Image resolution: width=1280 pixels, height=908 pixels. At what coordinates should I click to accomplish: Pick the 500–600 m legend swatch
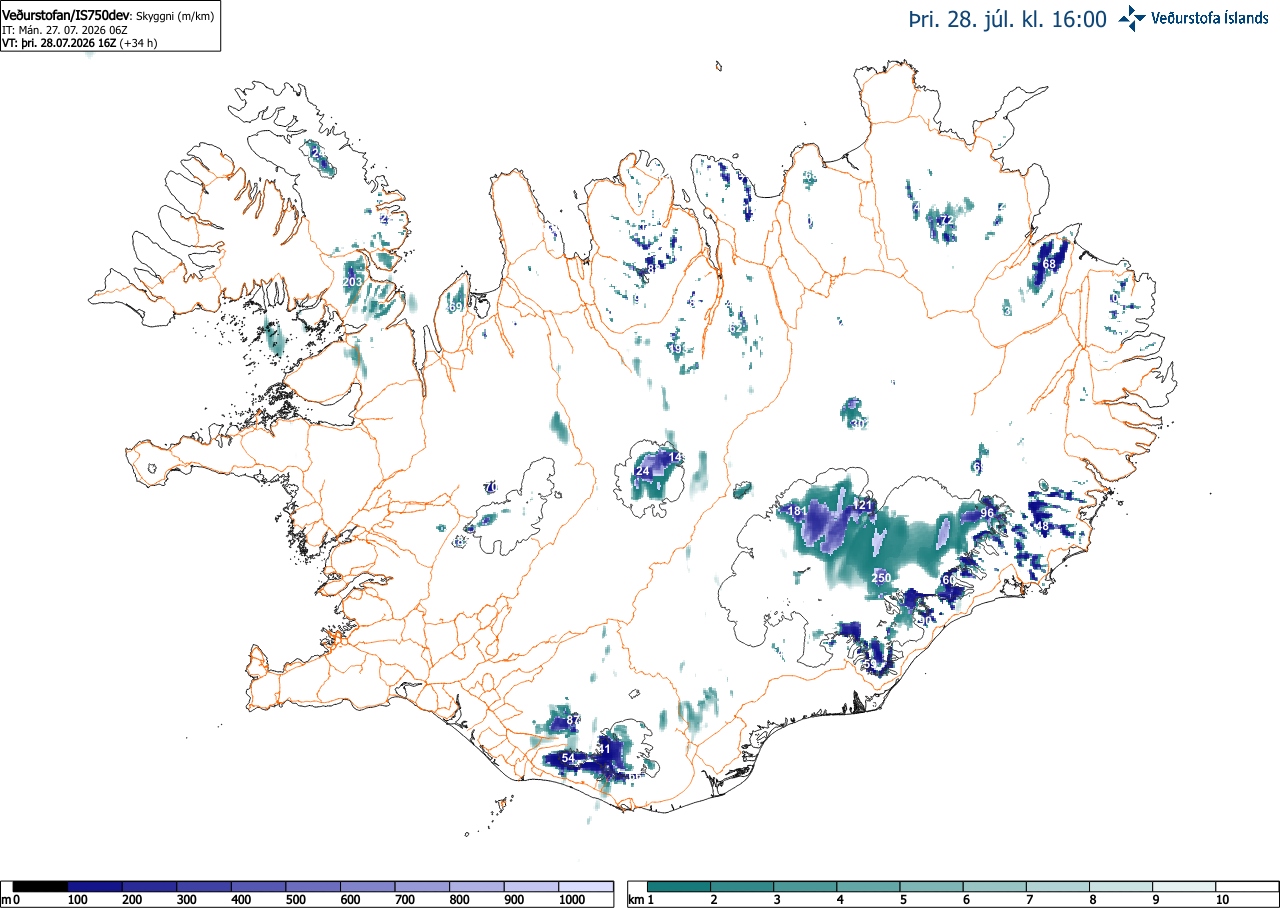pyautogui.click(x=313, y=887)
